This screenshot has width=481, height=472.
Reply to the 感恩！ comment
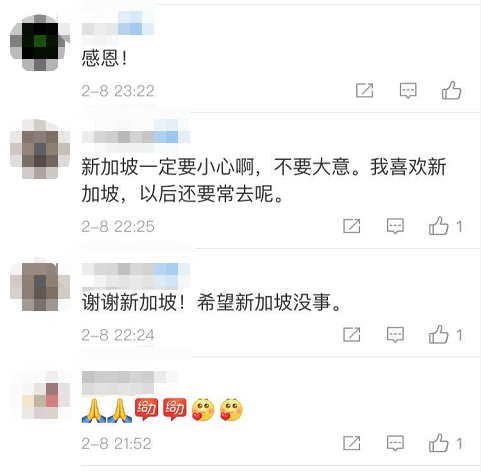click(x=408, y=90)
